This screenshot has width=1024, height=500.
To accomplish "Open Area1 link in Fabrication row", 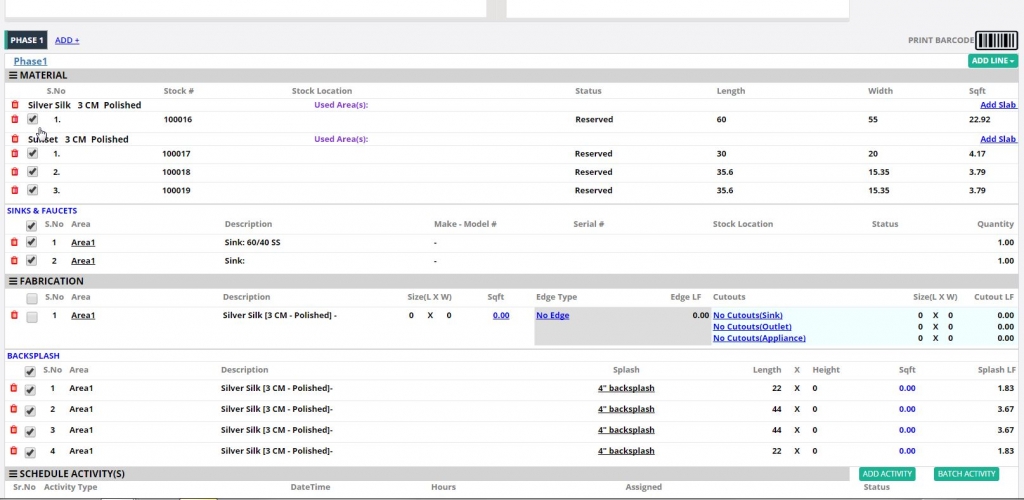I will pos(83,315).
